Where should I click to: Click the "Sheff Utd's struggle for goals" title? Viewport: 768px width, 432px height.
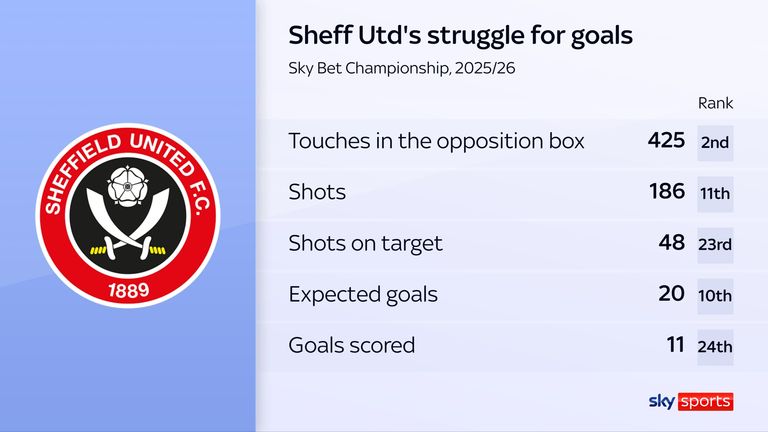460,36
